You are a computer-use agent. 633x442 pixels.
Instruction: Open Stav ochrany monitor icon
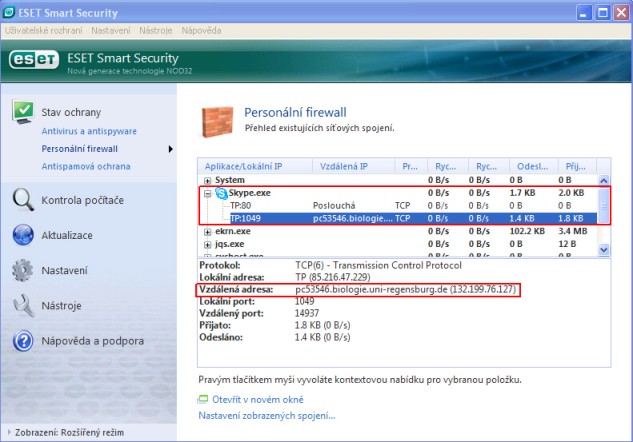[23, 112]
